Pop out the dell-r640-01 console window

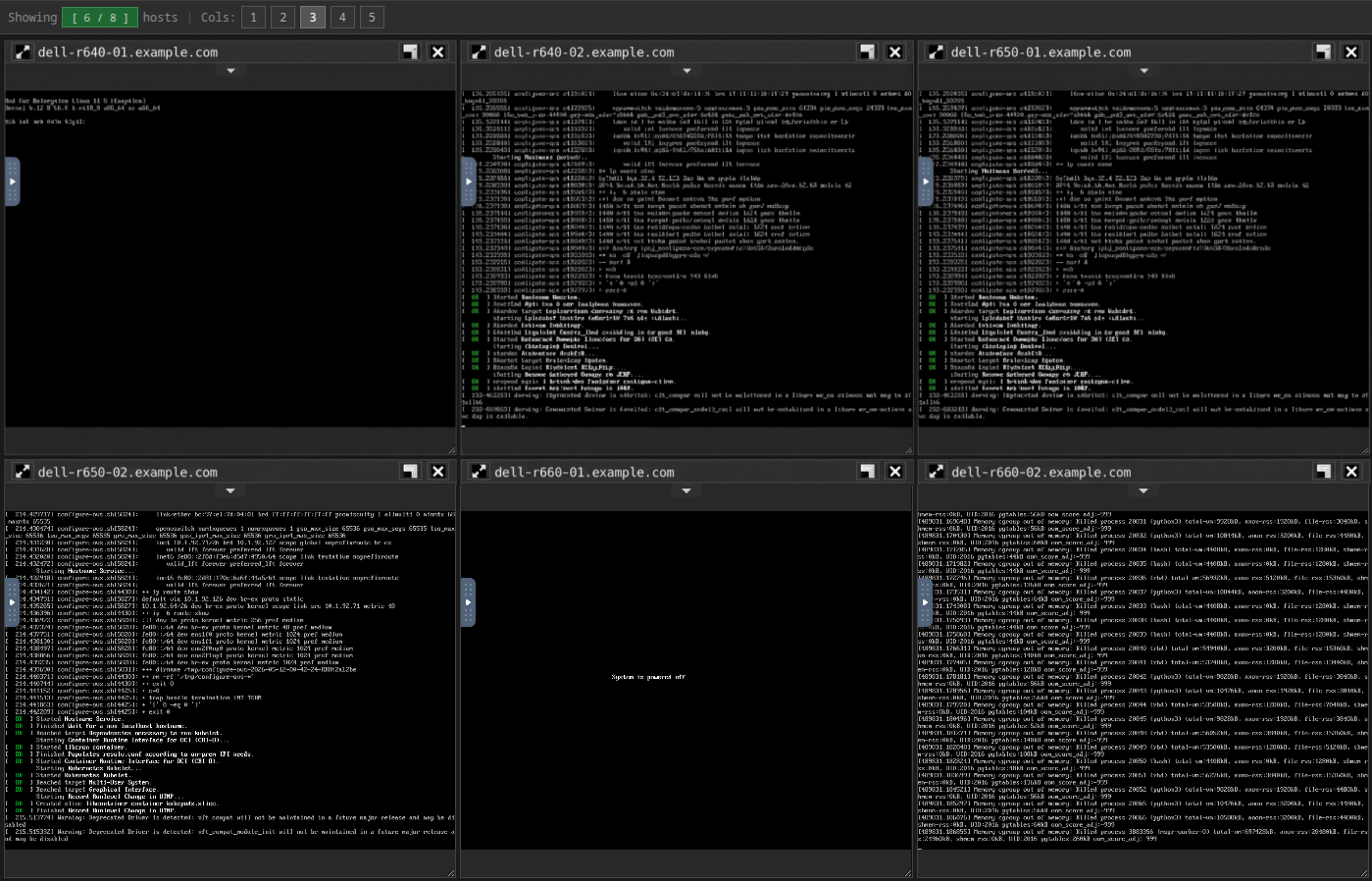(x=410, y=52)
